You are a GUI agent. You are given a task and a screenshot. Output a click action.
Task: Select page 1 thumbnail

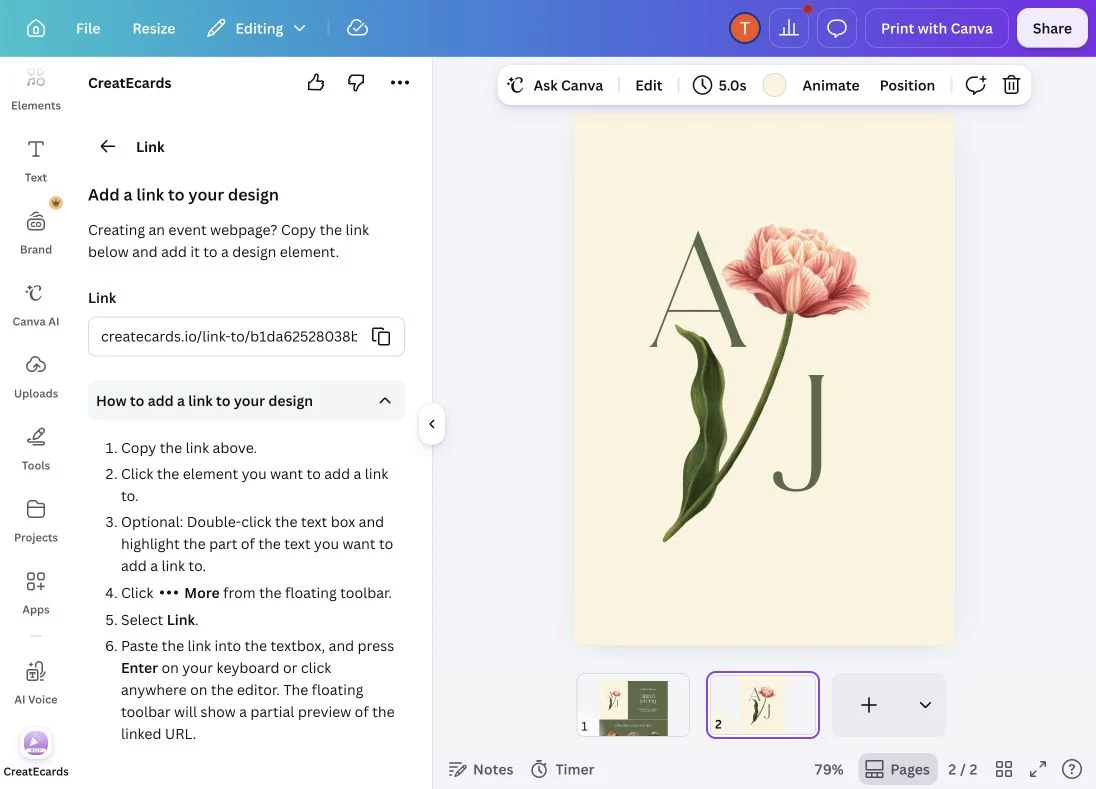(x=633, y=704)
